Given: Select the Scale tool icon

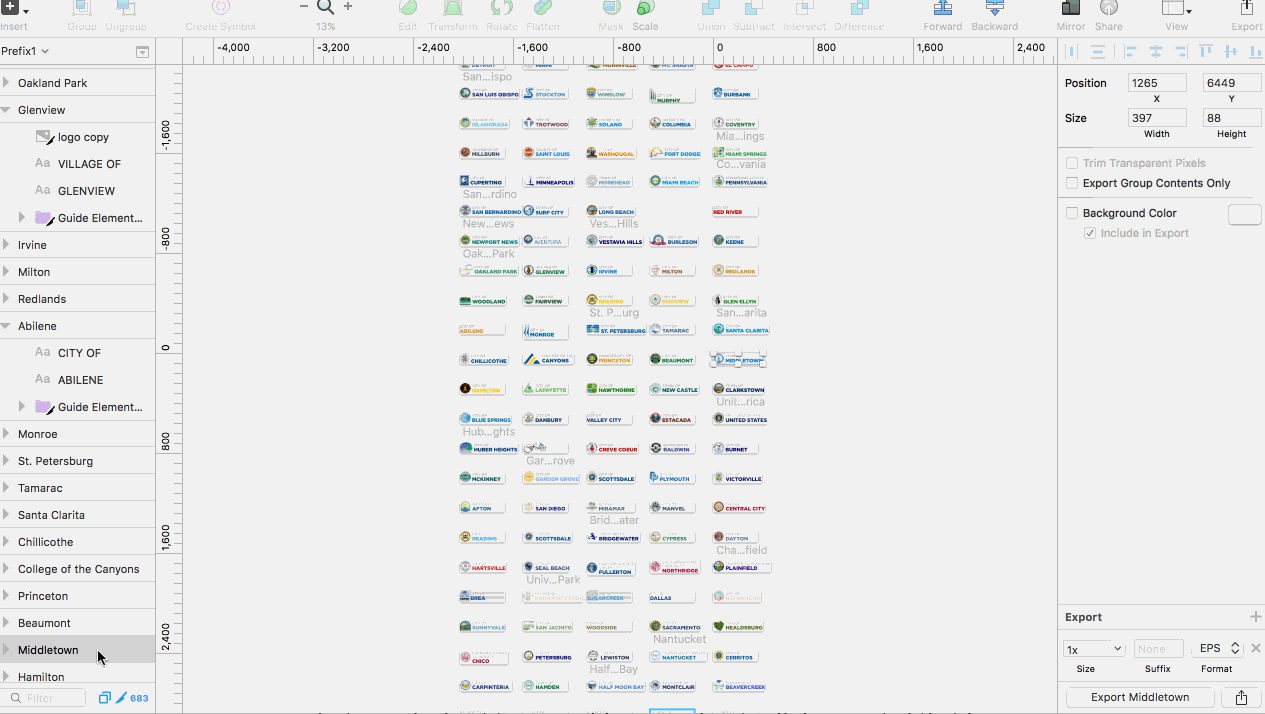Looking at the screenshot, I should [645, 8].
